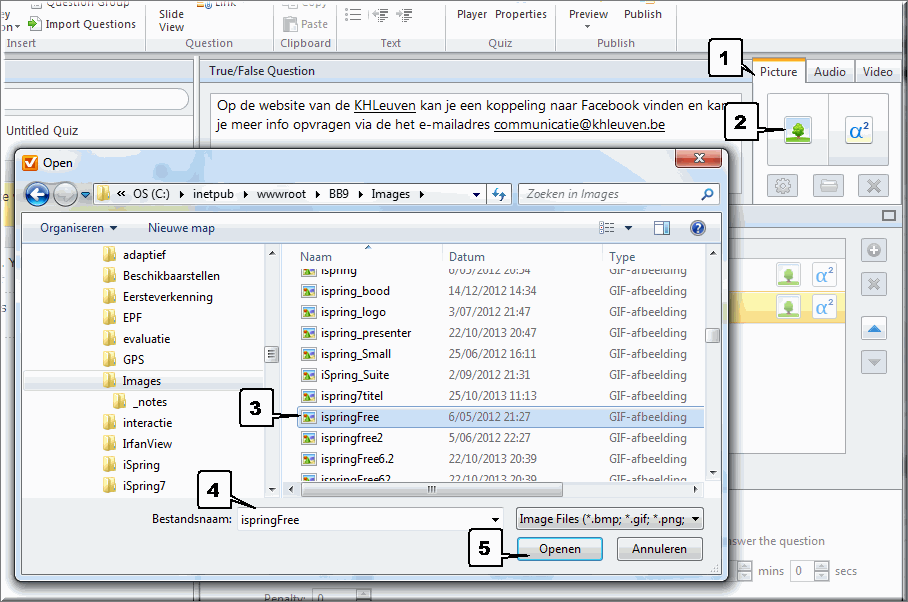Image resolution: width=908 pixels, height=602 pixels.
Task: Open the Image Files type filter dropdown
Action: [x=695, y=519]
